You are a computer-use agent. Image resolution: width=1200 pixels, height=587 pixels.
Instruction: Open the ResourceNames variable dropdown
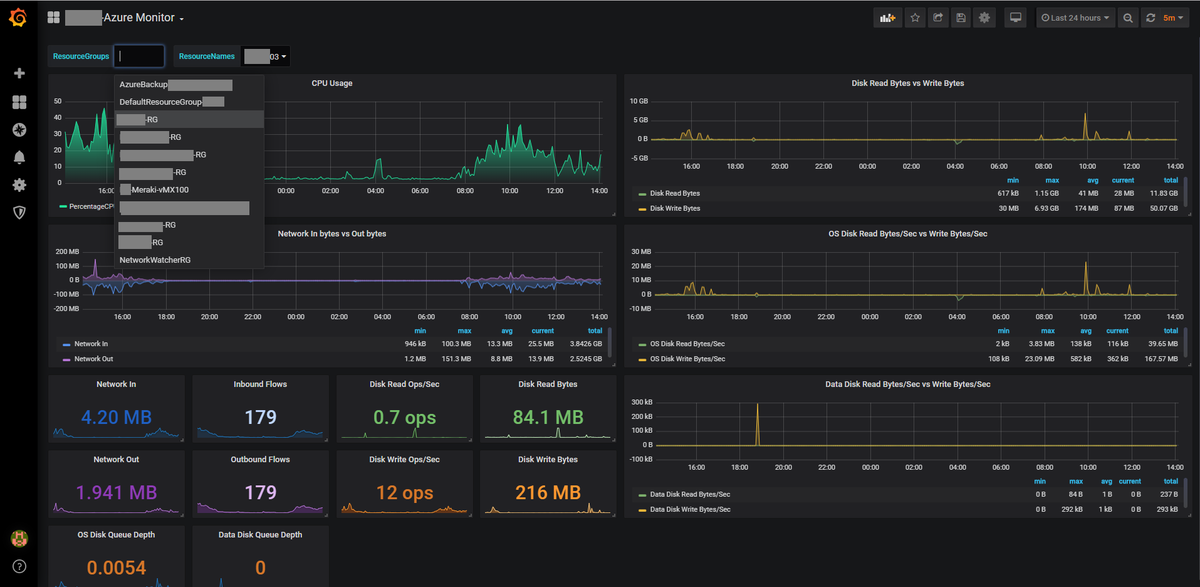pos(267,57)
